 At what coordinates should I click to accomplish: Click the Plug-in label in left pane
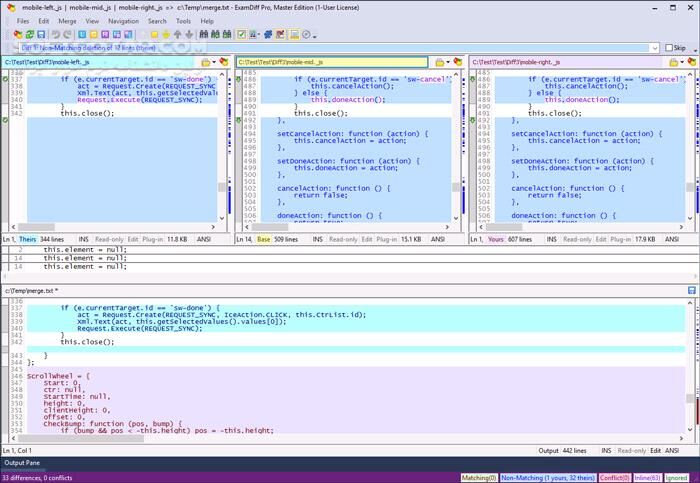pos(152,240)
